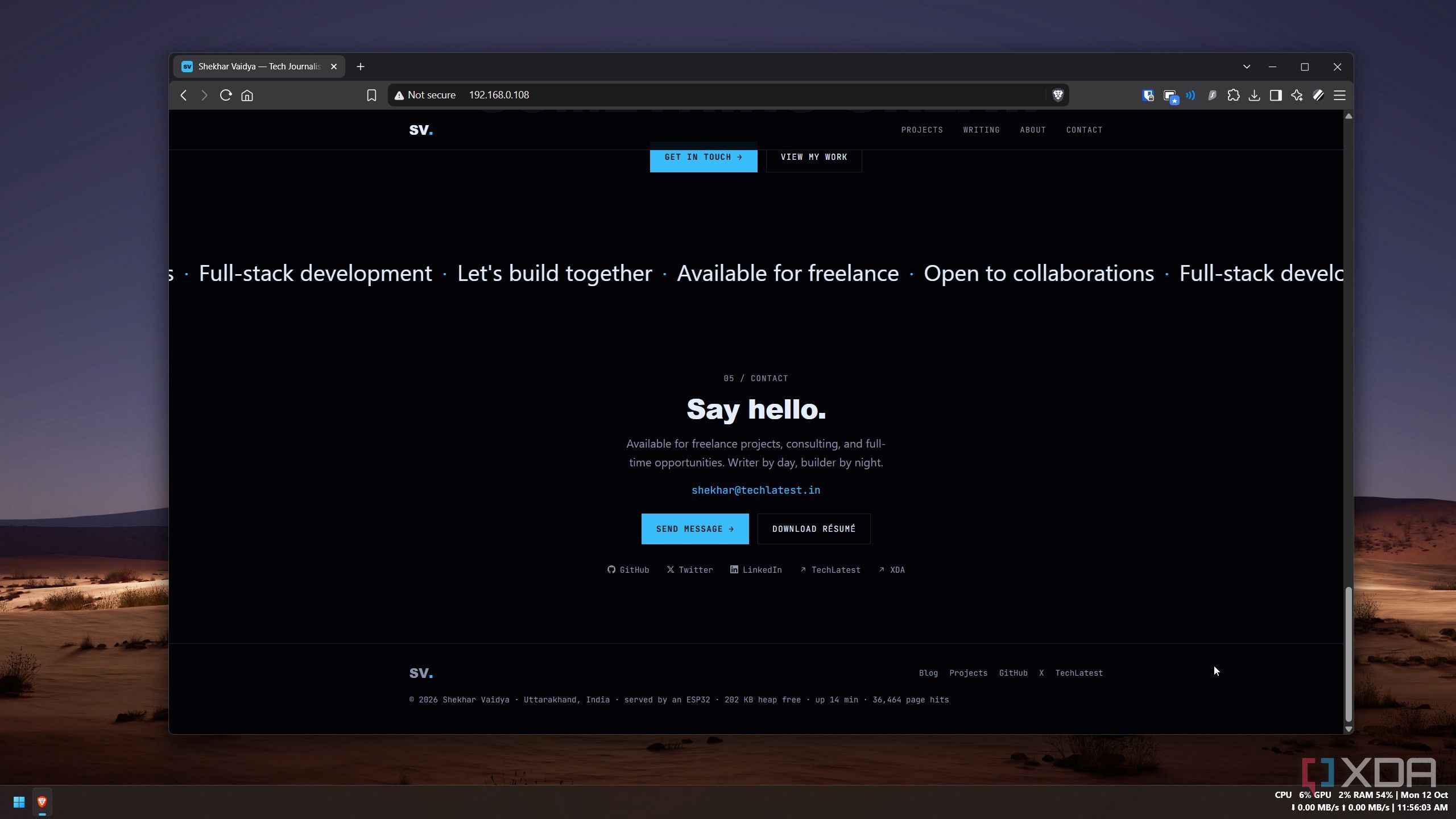Click the Not secure warning indicator
The image size is (1456, 819).
point(425,95)
